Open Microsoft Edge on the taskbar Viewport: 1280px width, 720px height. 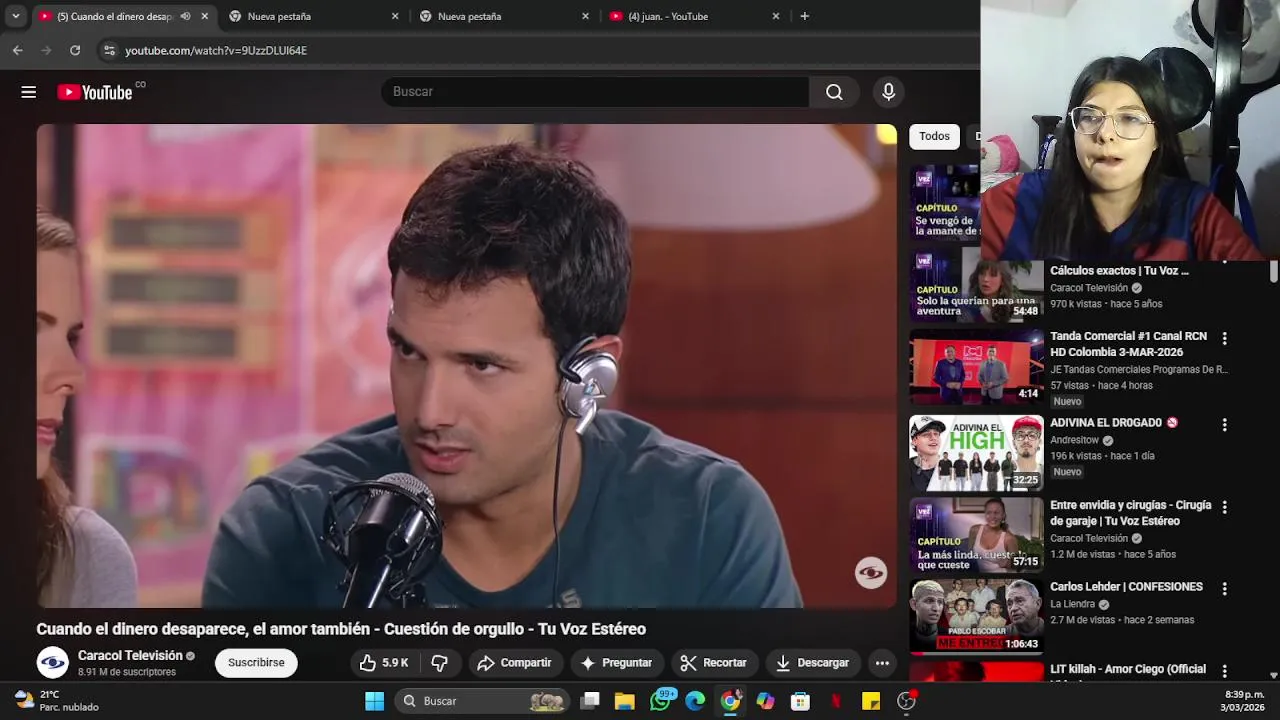[x=695, y=701]
